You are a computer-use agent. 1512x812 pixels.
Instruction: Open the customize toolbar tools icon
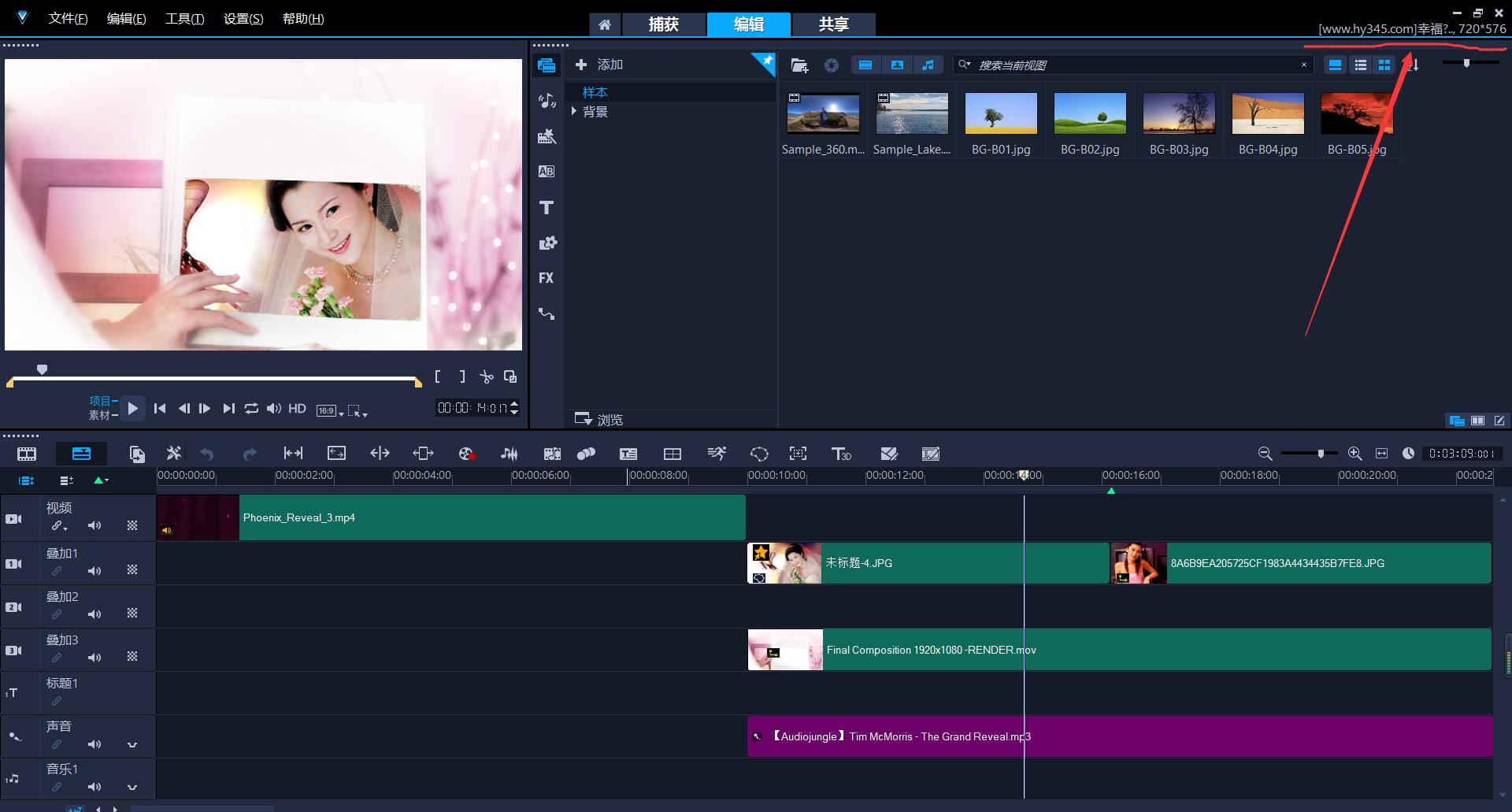(x=173, y=454)
